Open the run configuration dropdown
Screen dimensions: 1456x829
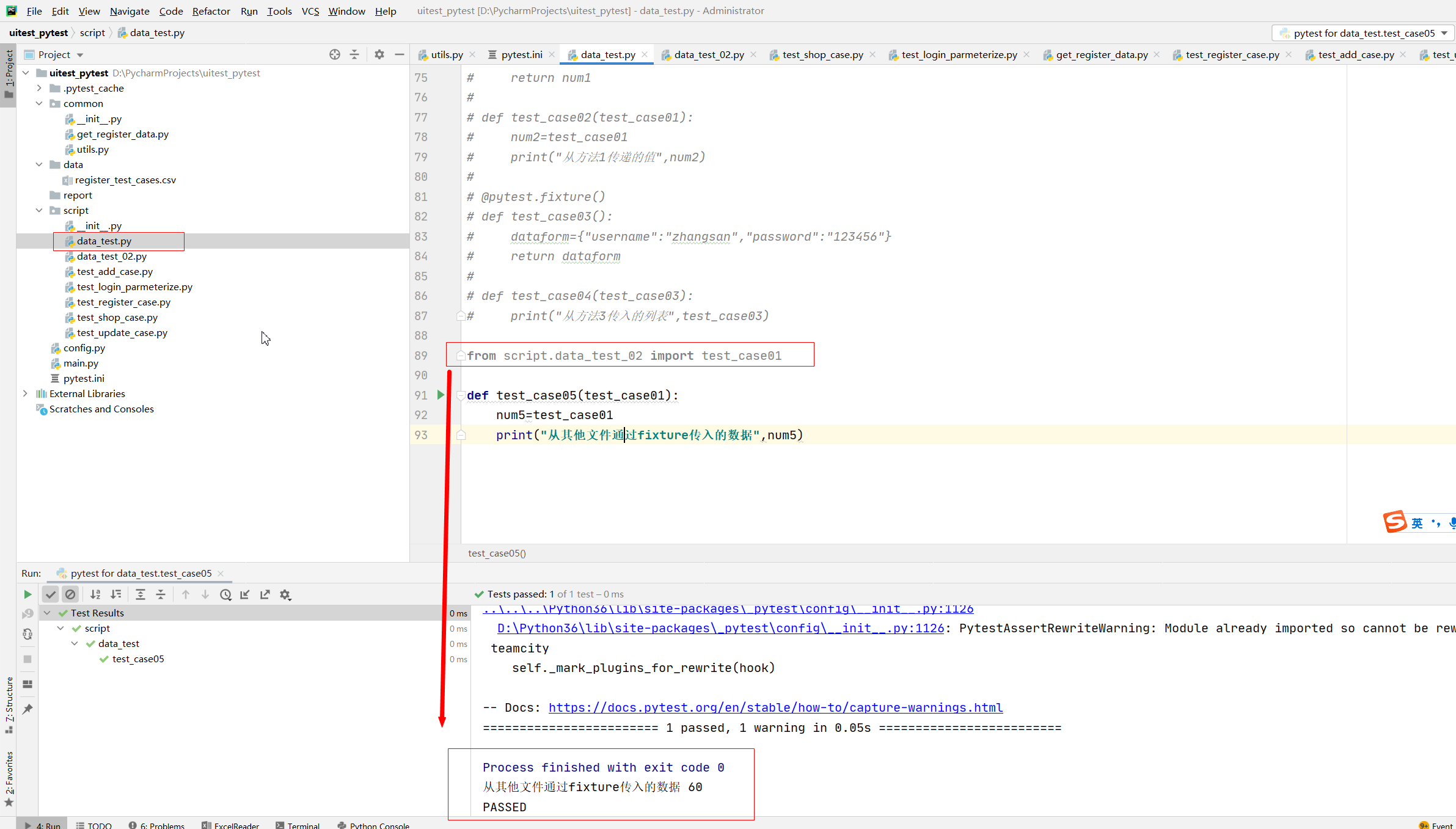pyautogui.click(x=1363, y=33)
